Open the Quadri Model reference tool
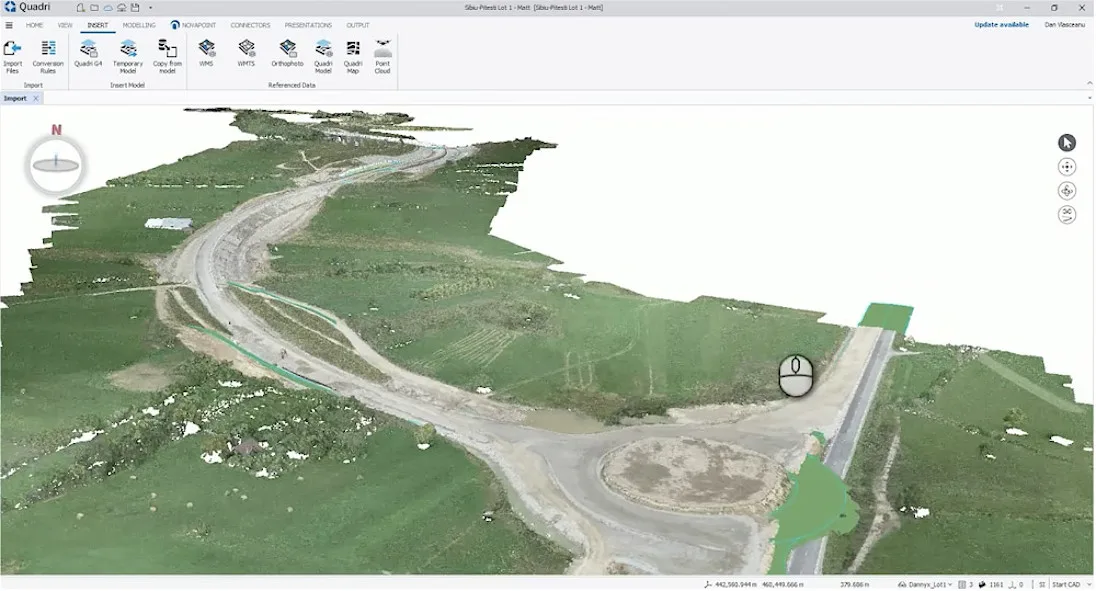The width and height of the screenshot is (1096, 591). (323, 57)
